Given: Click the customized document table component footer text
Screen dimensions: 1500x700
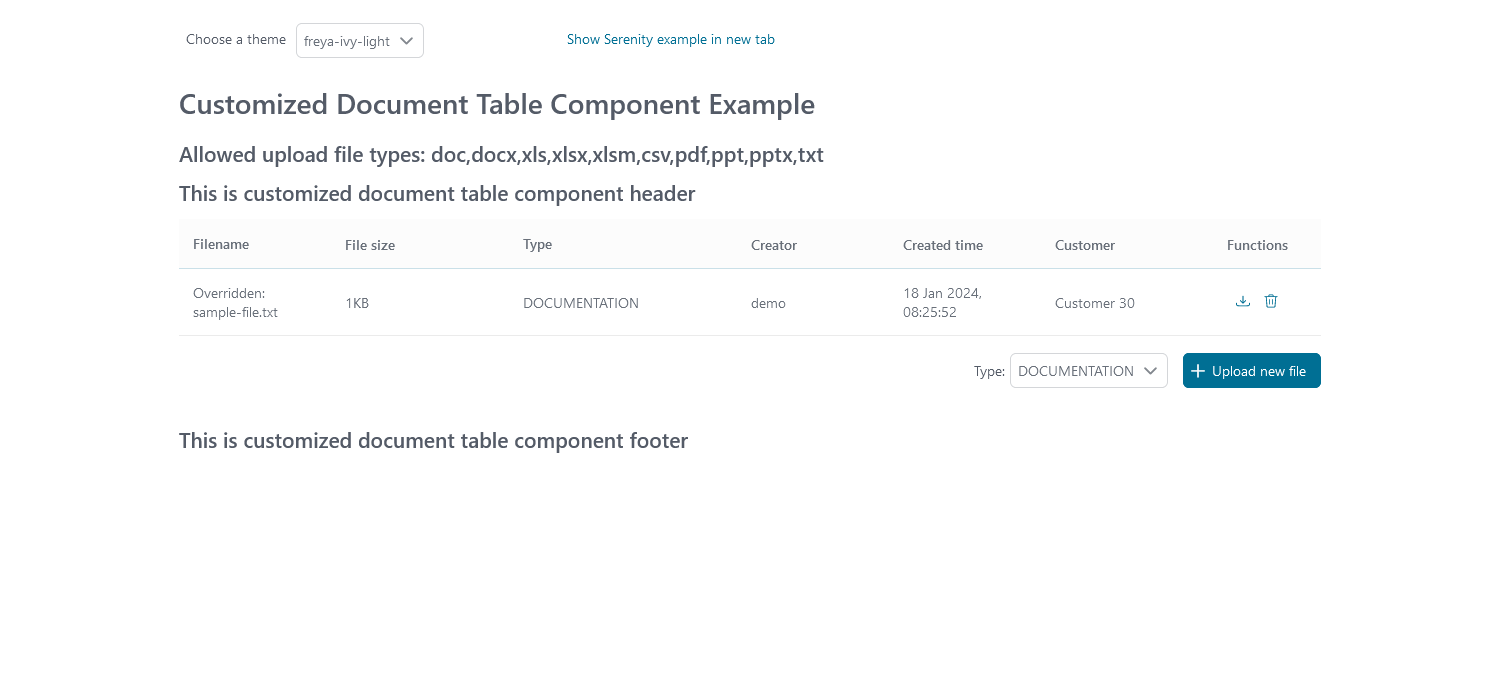Looking at the screenshot, I should click(433, 441).
